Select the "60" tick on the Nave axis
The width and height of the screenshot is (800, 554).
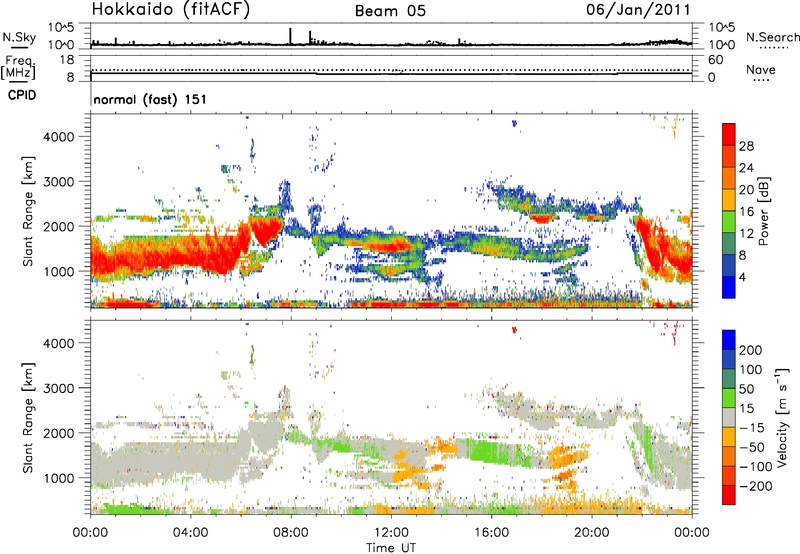(716, 60)
